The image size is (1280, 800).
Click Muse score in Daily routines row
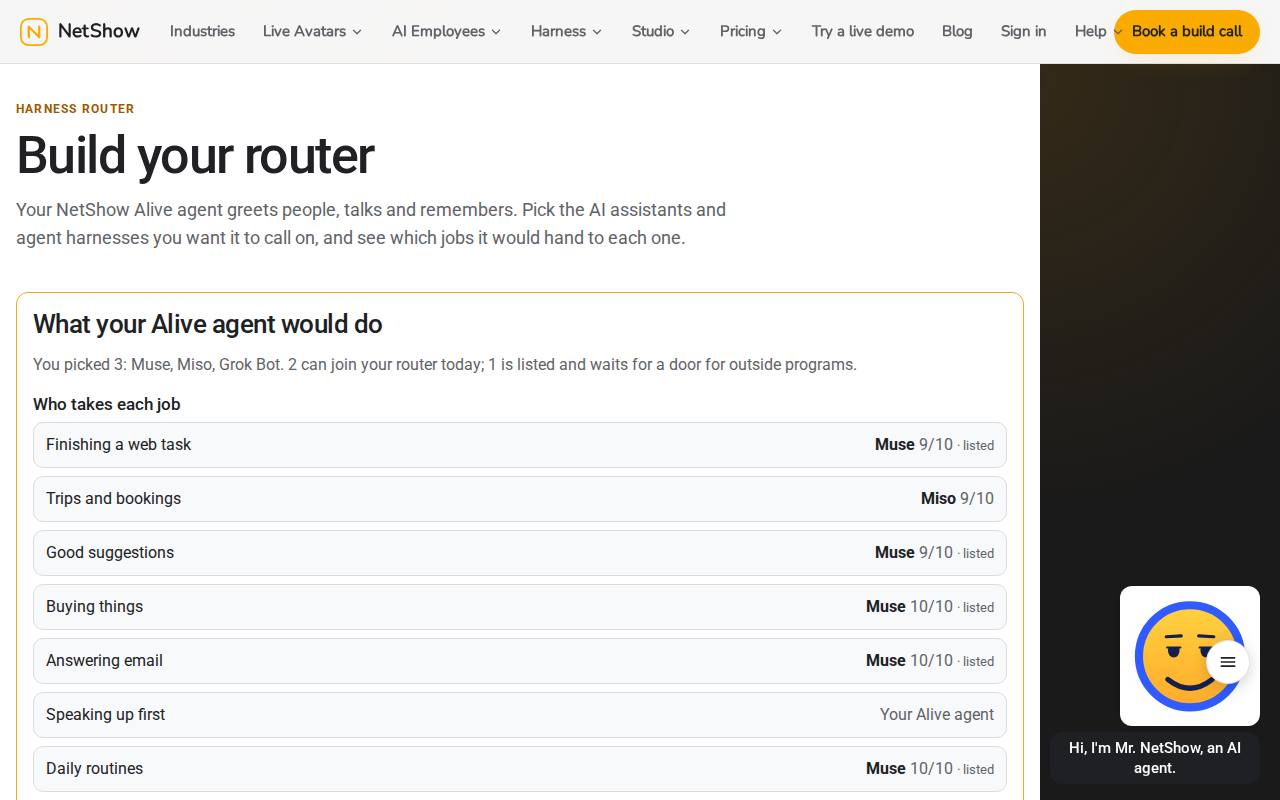[x=930, y=768]
